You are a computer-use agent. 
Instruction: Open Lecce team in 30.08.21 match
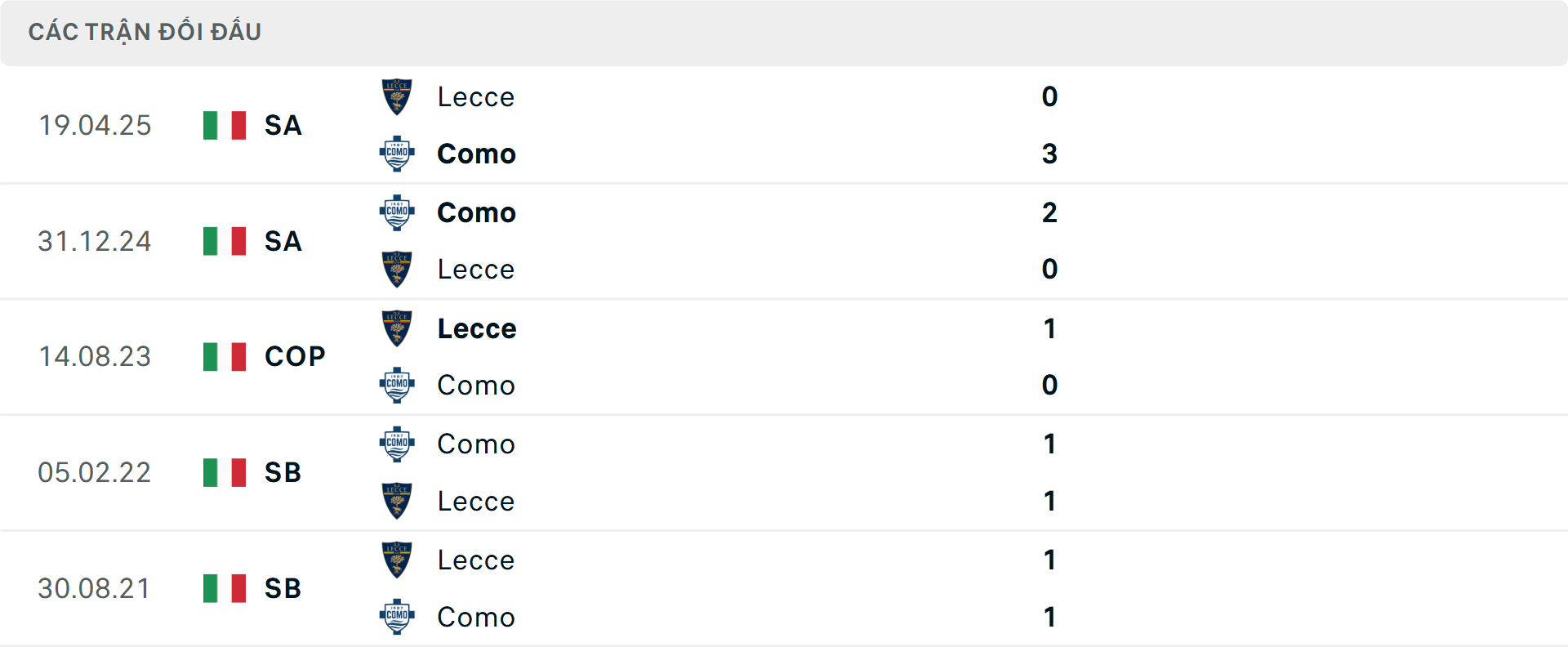pos(476,560)
